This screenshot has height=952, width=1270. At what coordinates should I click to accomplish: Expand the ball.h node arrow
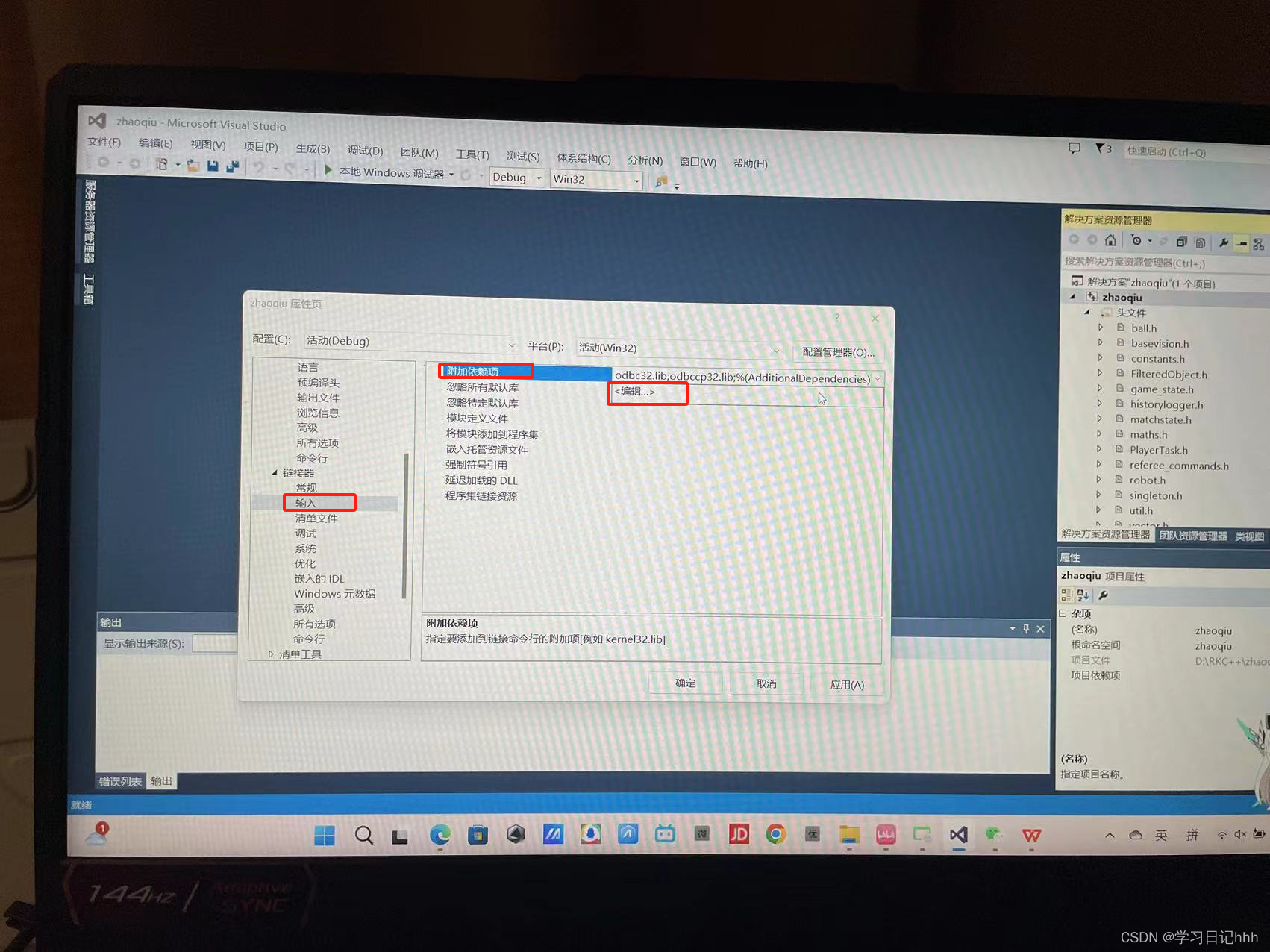[x=1101, y=327]
